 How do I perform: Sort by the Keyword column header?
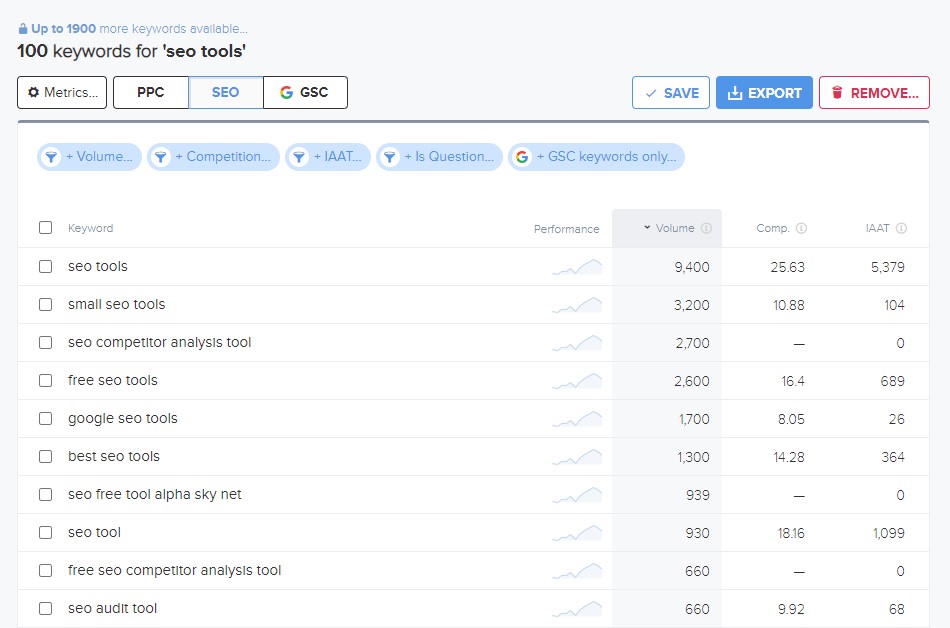click(90, 228)
